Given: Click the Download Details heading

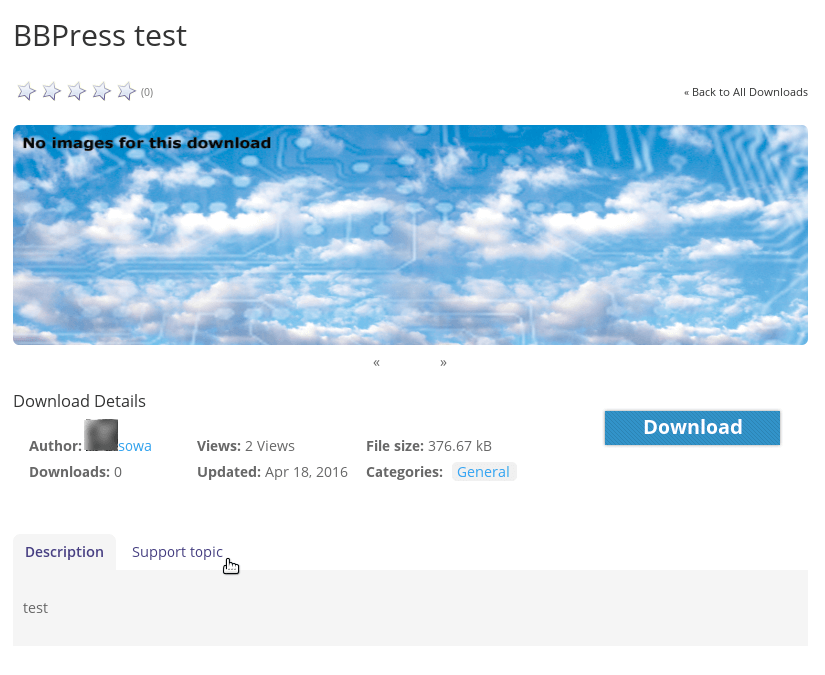Looking at the screenshot, I should pyautogui.click(x=79, y=401).
